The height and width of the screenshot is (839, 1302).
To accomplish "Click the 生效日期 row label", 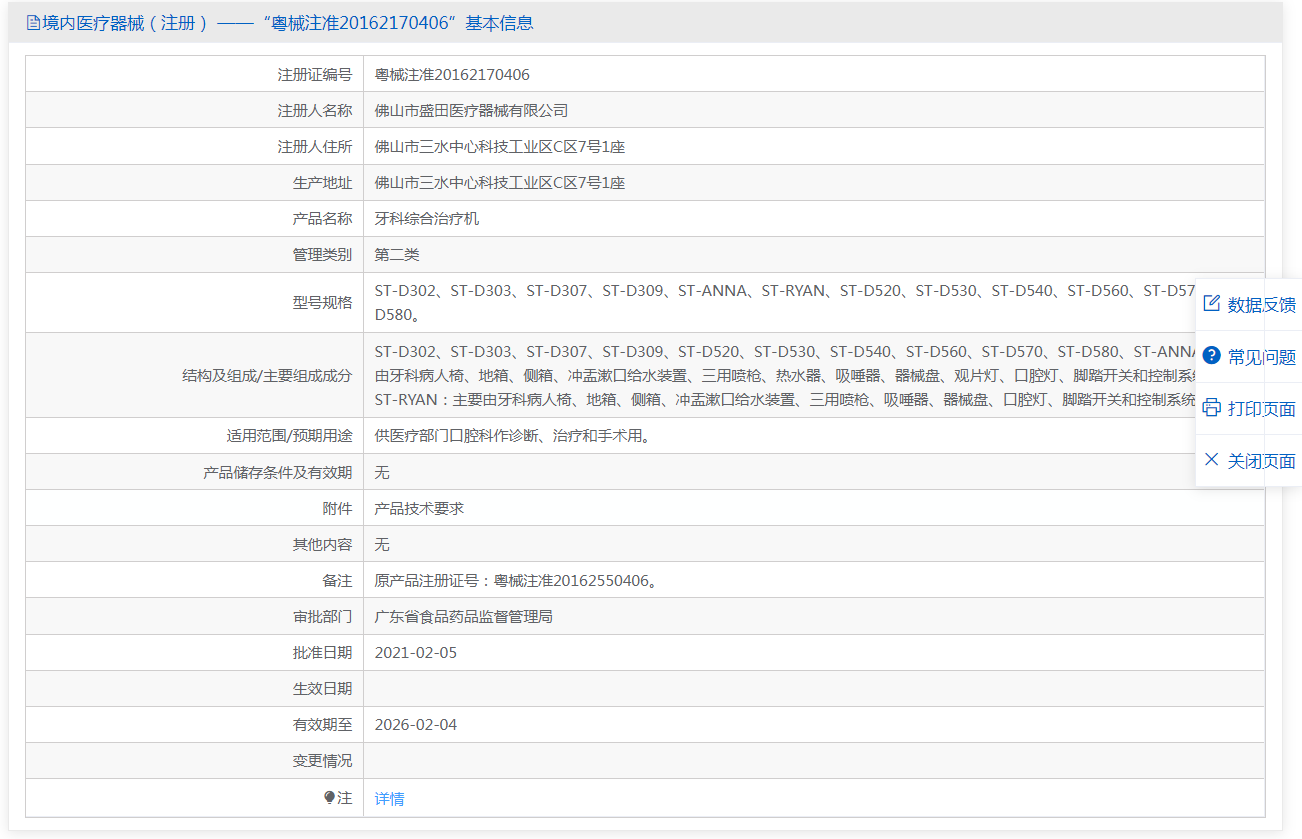I will pyautogui.click(x=322, y=688).
